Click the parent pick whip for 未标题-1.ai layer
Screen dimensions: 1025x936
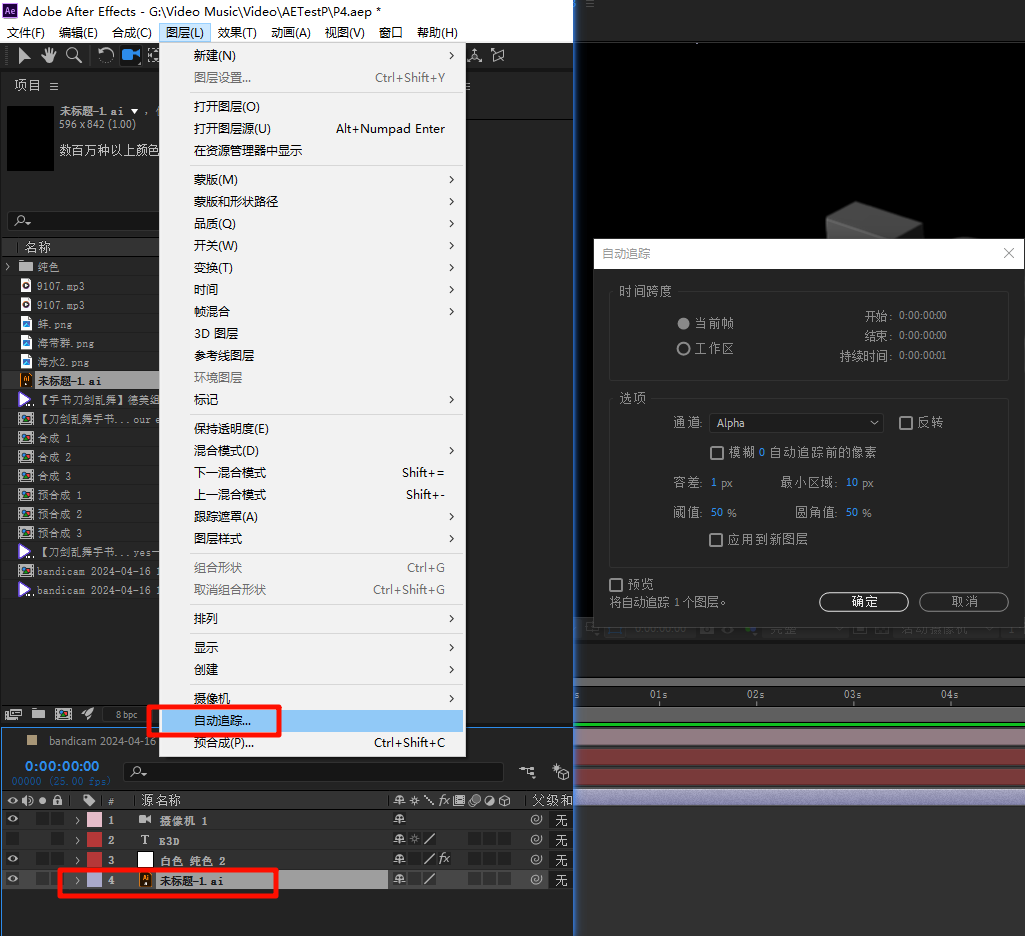536,880
